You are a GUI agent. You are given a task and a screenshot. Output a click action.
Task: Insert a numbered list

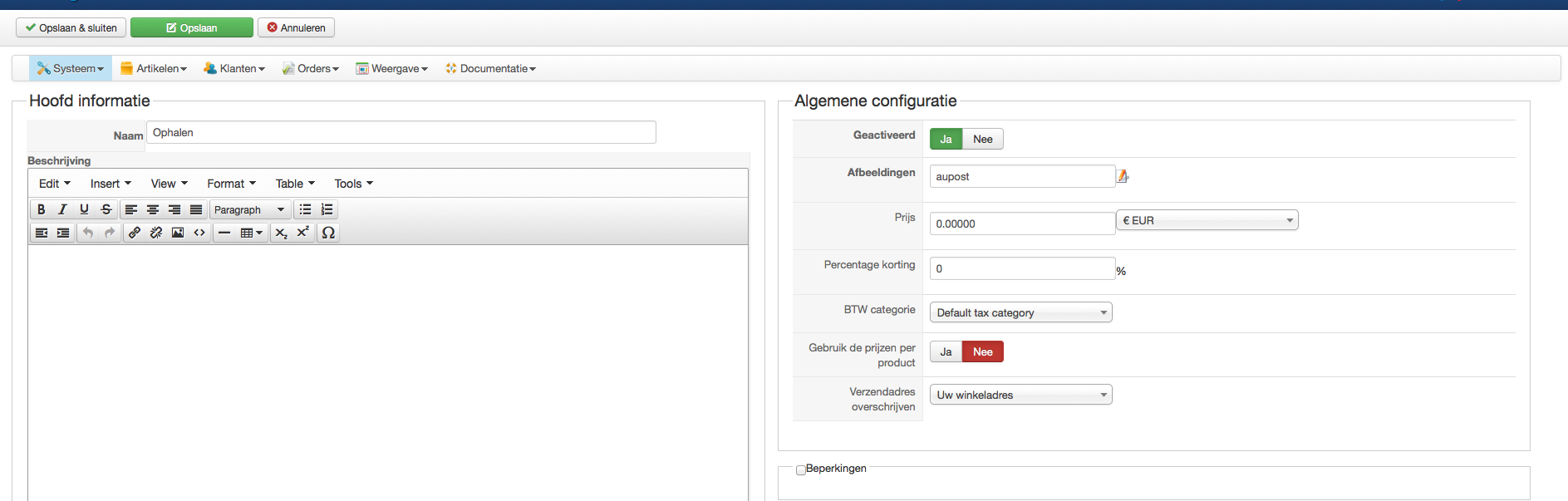[x=327, y=209]
